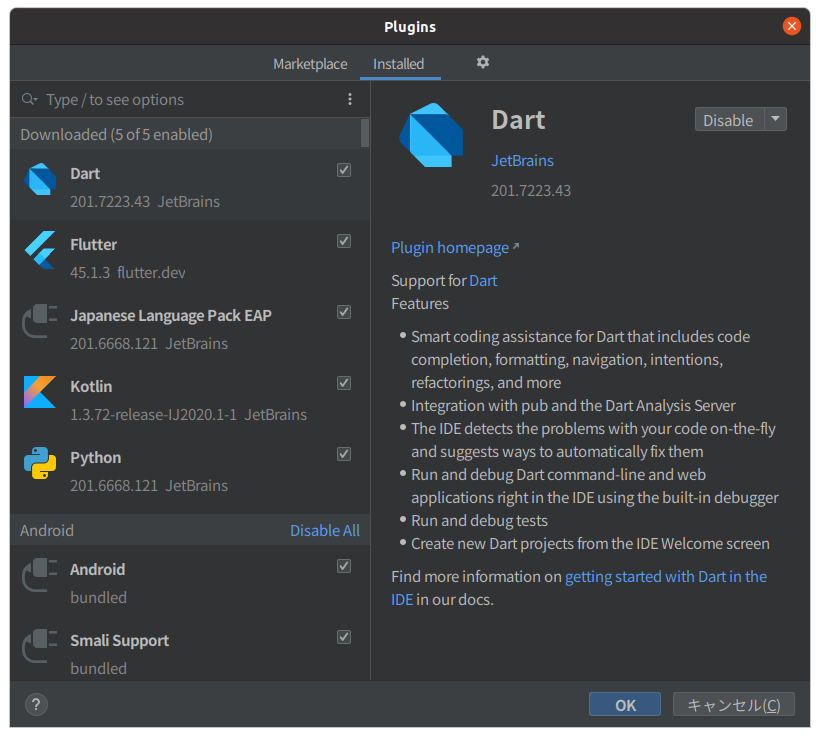Select the Smali Support plugin name
820x737 pixels.
tap(120, 641)
